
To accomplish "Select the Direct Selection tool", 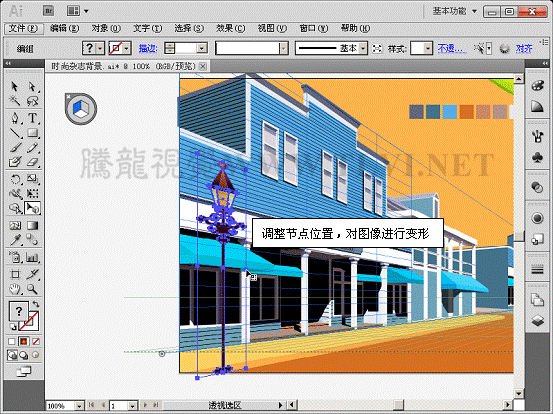I will [32, 86].
